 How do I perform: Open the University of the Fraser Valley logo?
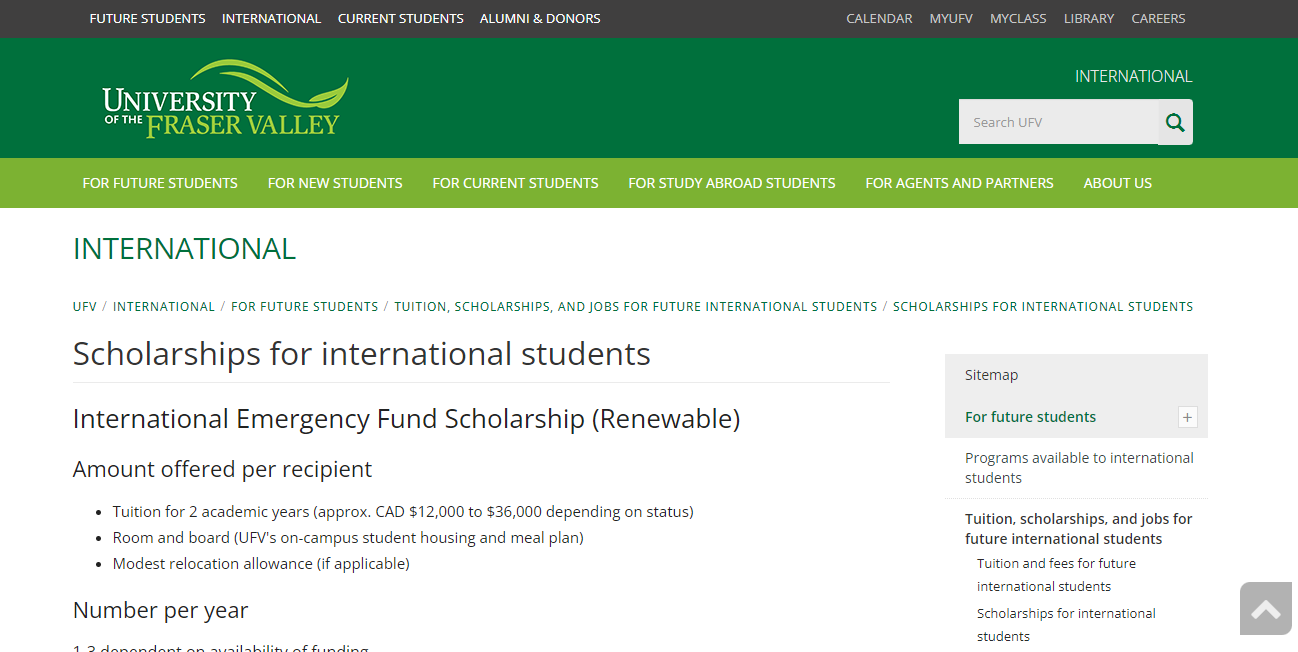coord(225,98)
